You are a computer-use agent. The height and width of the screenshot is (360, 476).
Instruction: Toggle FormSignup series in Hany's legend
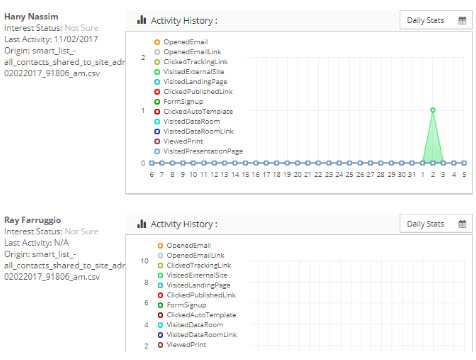point(179,102)
